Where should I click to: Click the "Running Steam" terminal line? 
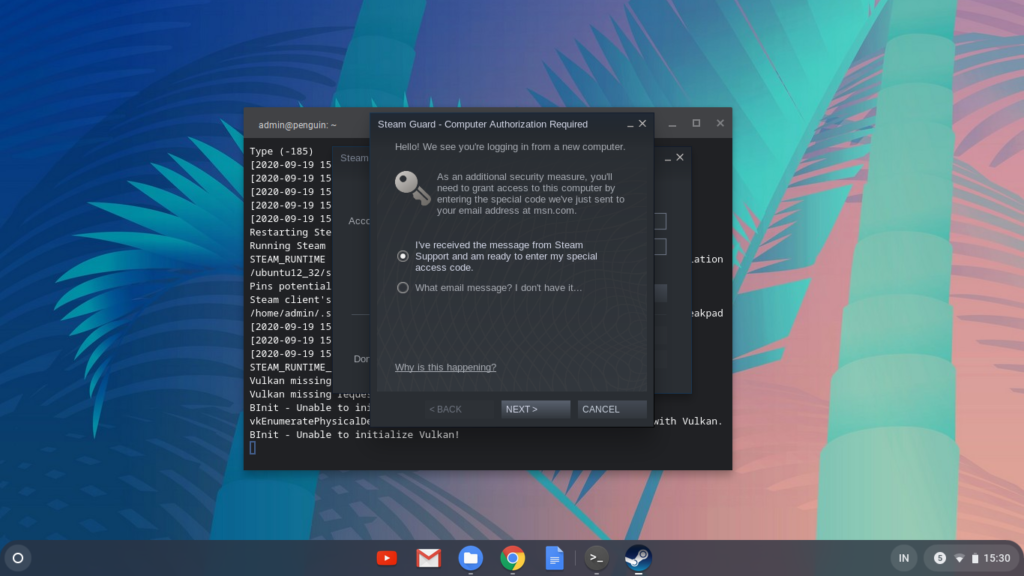287,246
